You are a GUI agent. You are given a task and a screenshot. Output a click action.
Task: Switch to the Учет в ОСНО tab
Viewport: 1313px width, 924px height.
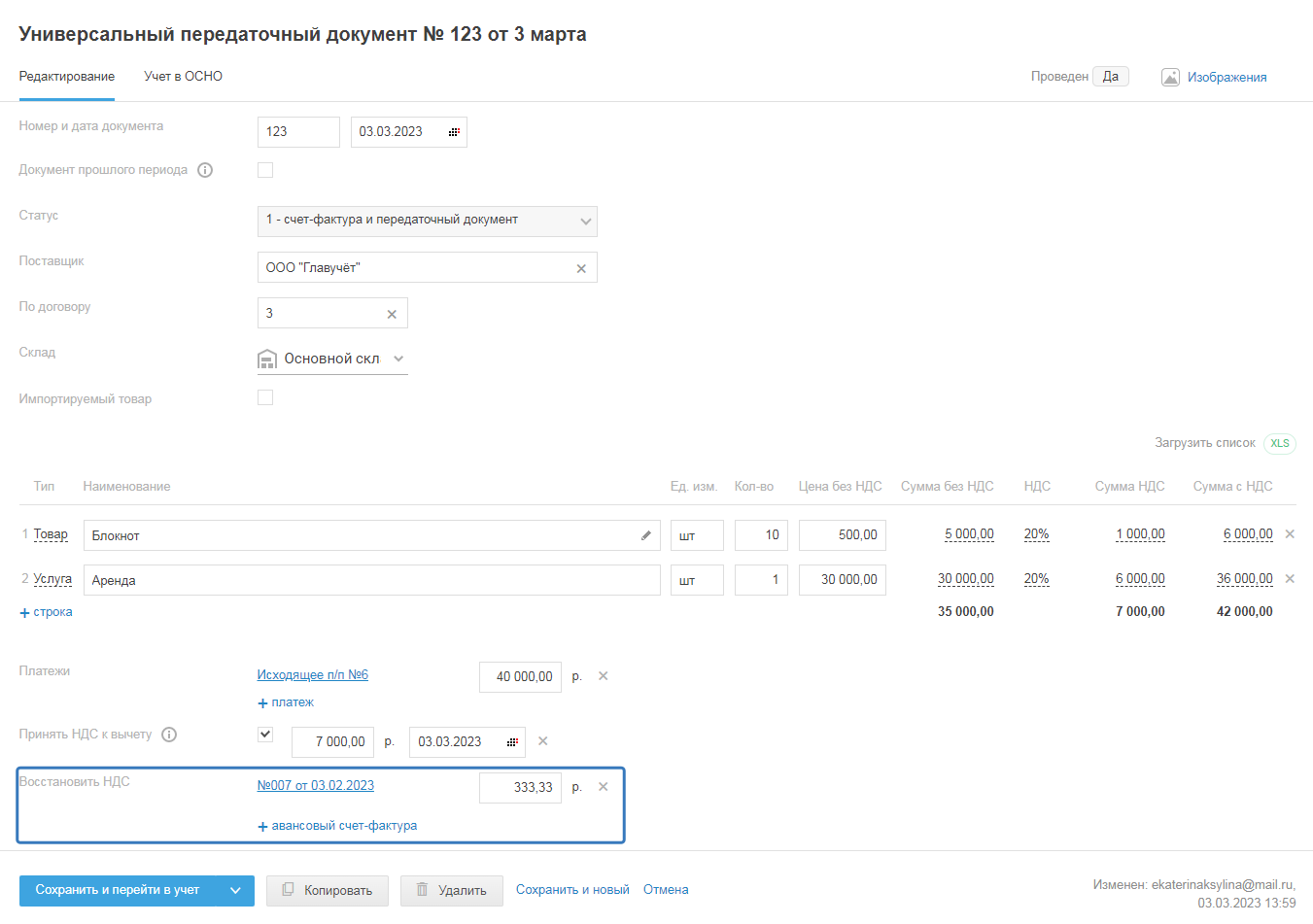pyautogui.click(x=183, y=77)
